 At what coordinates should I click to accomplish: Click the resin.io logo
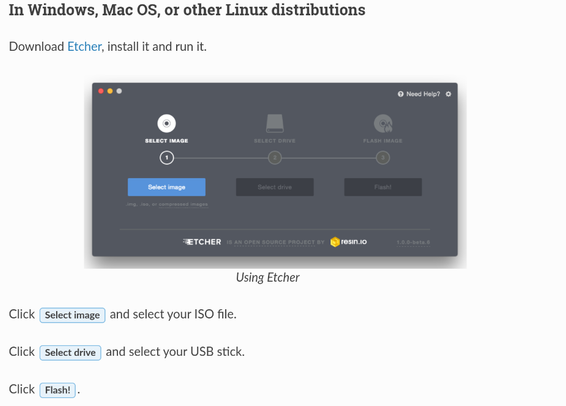pos(348,242)
